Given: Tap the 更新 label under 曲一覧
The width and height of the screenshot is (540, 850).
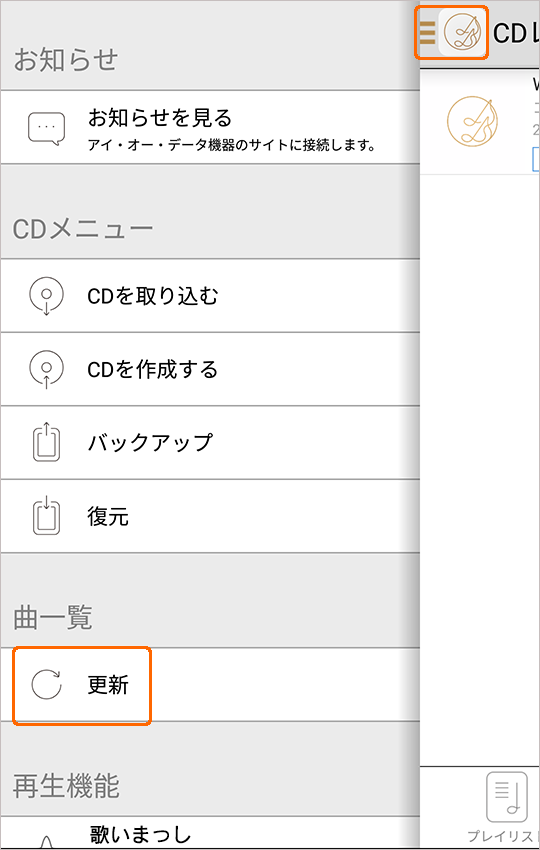Looking at the screenshot, I should coord(108,686).
